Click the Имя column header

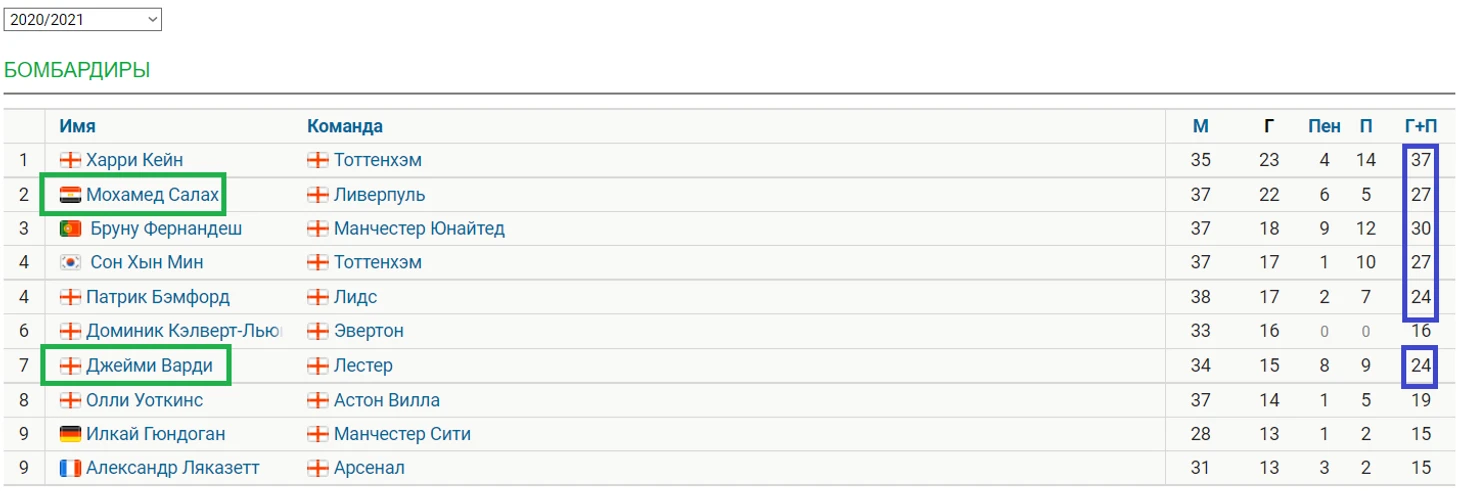click(x=77, y=126)
